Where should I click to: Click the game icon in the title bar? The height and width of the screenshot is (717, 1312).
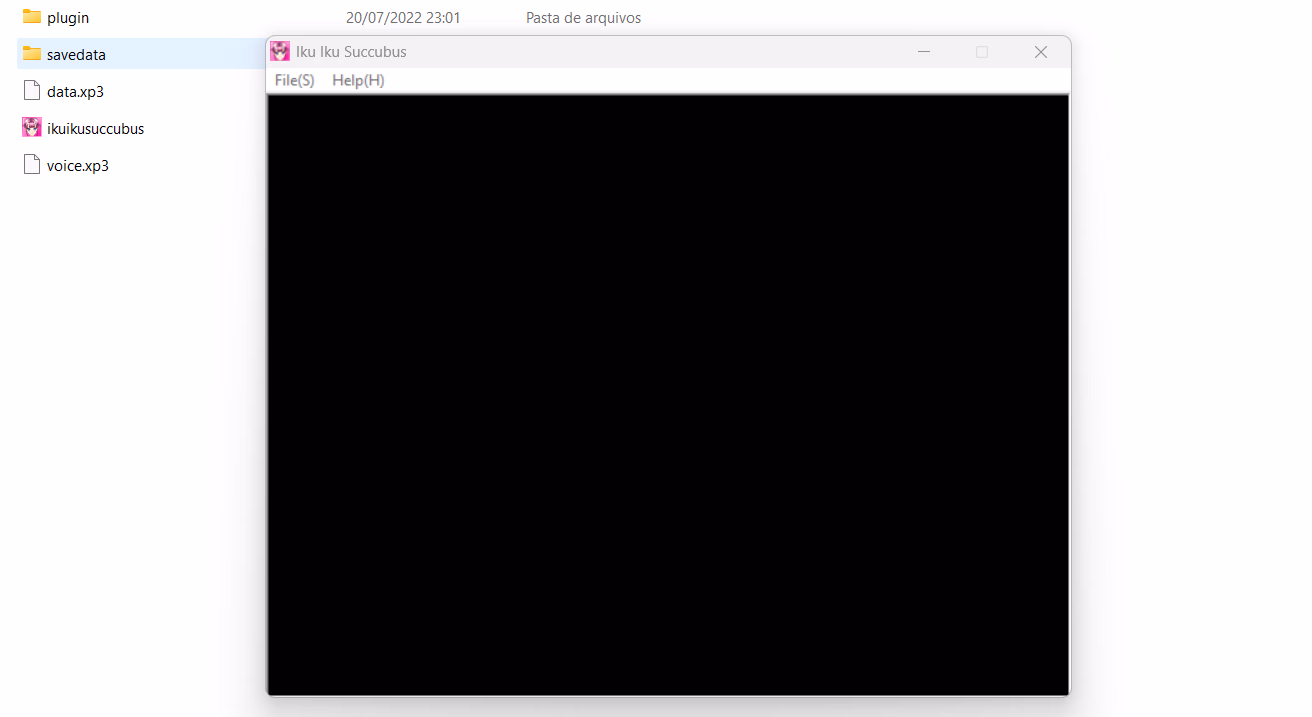[280, 52]
